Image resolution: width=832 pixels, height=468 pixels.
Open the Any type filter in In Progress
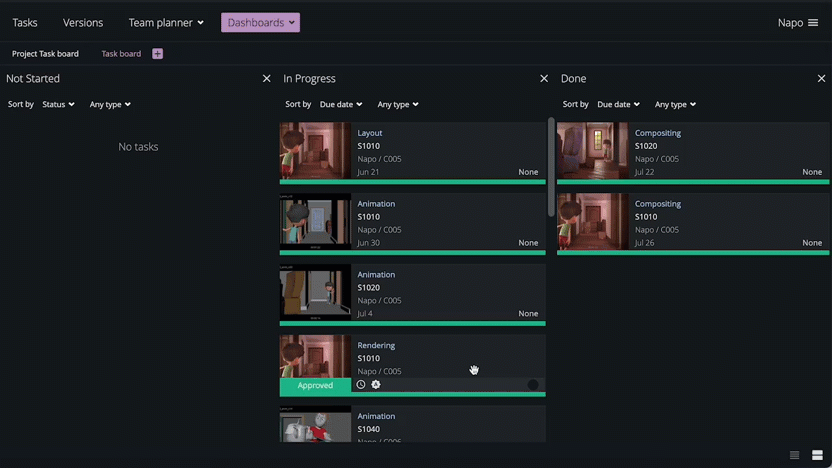click(398, 105)
